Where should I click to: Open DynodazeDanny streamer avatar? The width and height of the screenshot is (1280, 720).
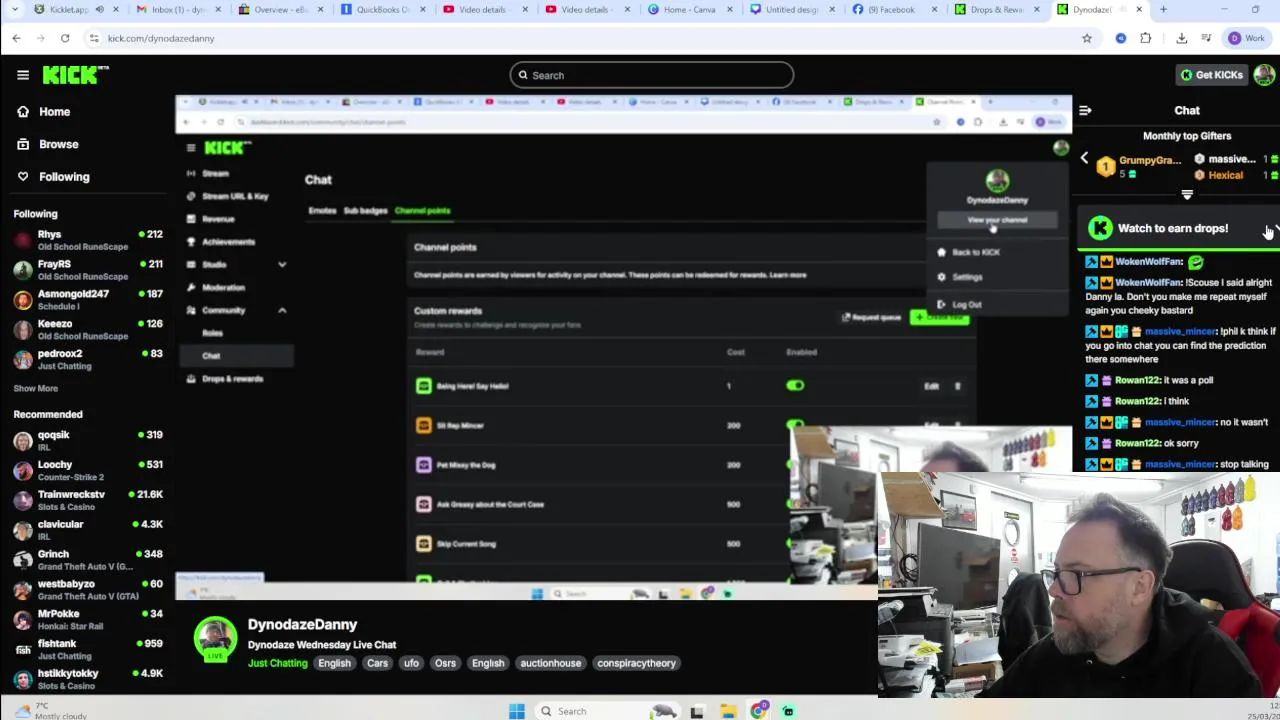tap(215, 639)
